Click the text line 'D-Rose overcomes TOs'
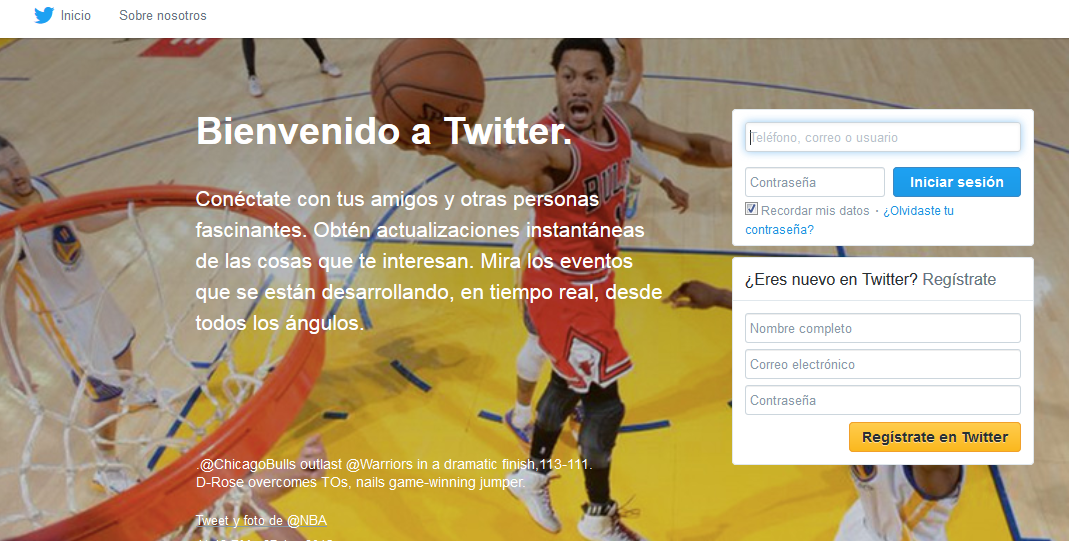The image size is (1069, 541). tap(361, 482)
